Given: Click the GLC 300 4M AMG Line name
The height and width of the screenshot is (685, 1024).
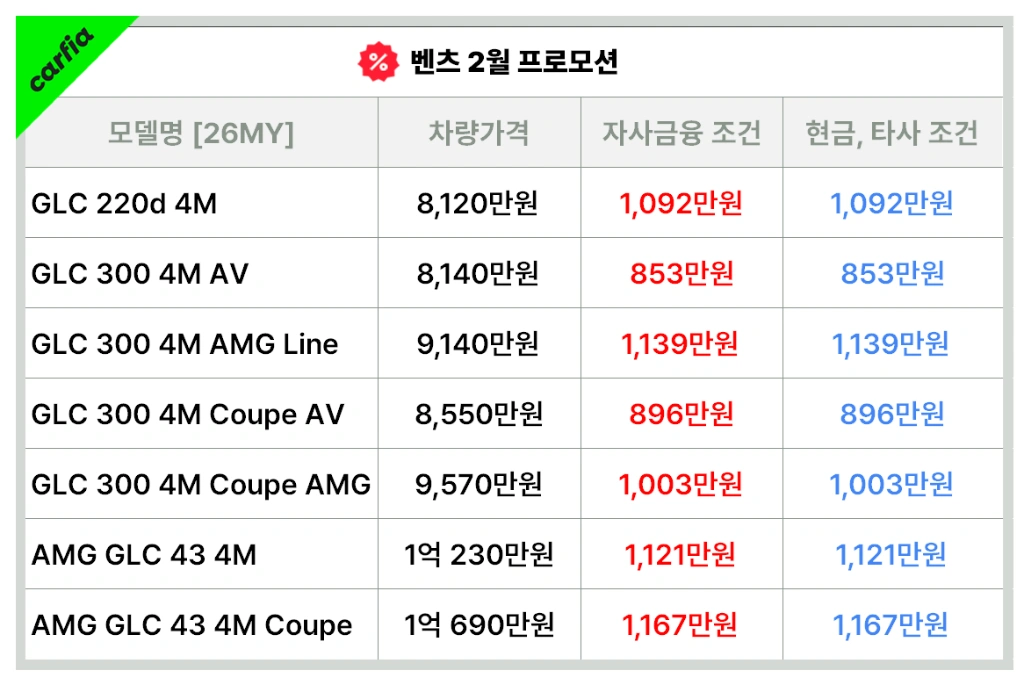Looking at the screenshot, I should 185,344.
